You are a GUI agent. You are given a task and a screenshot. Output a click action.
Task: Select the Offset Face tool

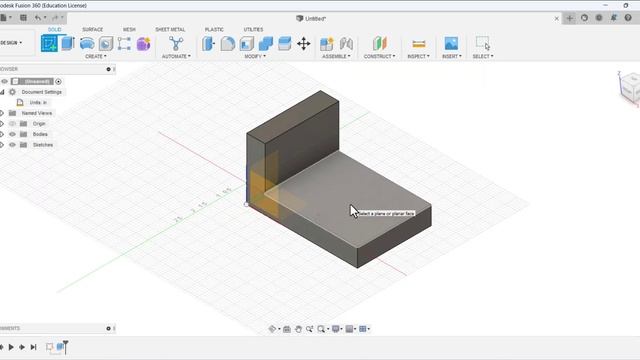tap(284, 43)
